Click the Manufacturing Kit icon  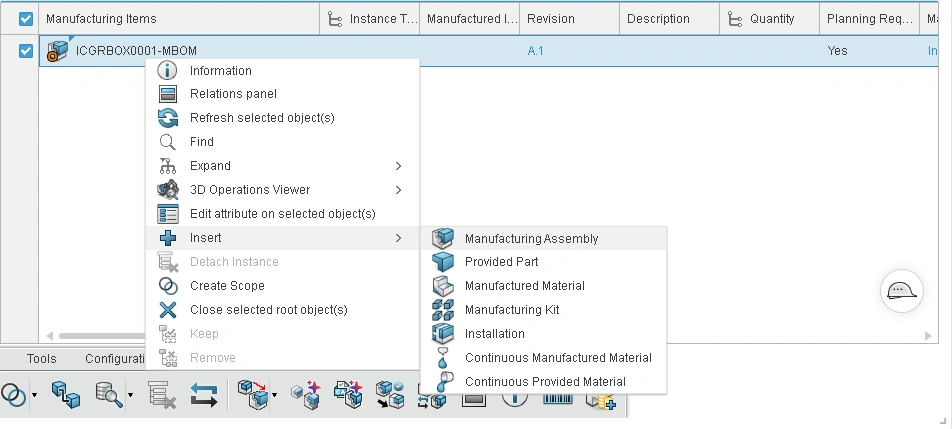pyautogui.click(x=443, y=309)
